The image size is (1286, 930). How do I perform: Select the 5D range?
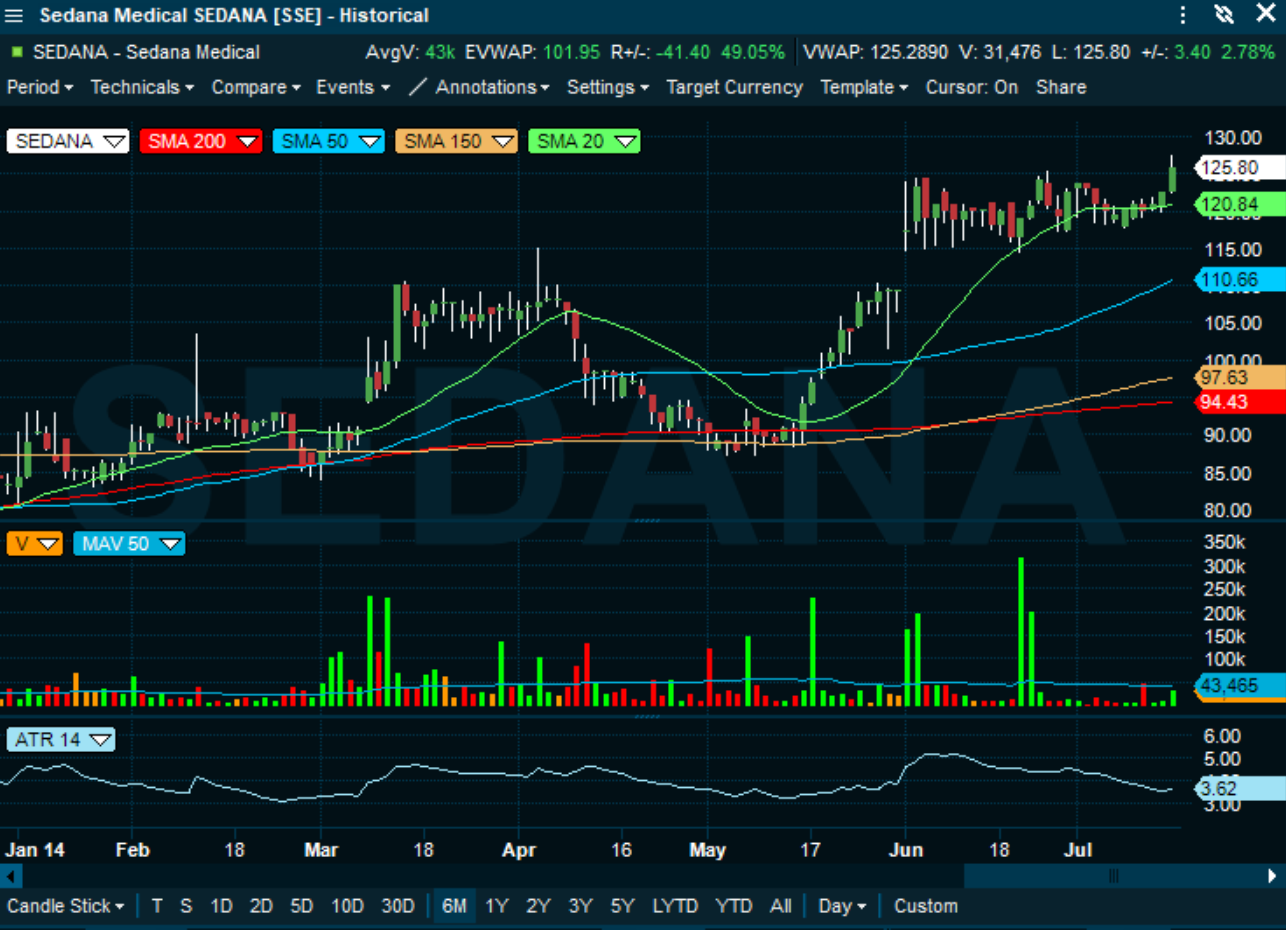click(301, 906)
